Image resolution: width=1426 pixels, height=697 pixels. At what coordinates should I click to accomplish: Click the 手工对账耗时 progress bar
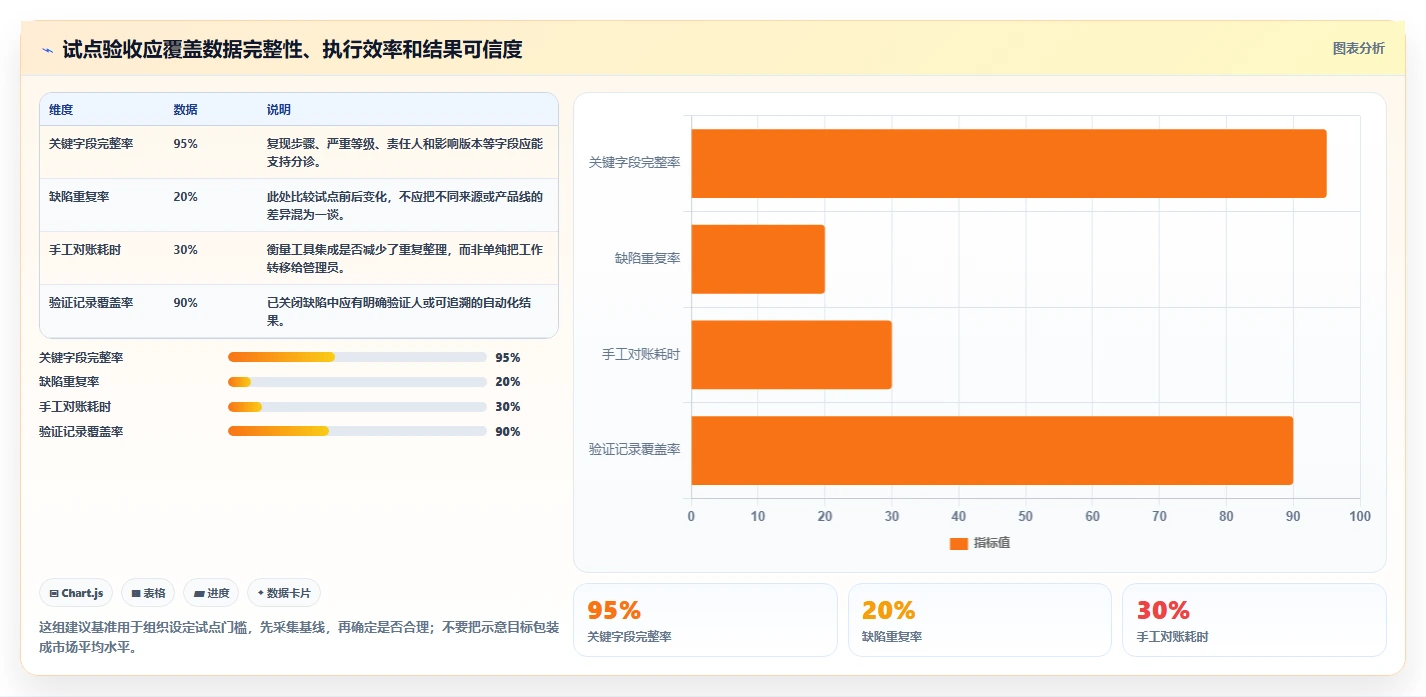click(x=357, y=407)
